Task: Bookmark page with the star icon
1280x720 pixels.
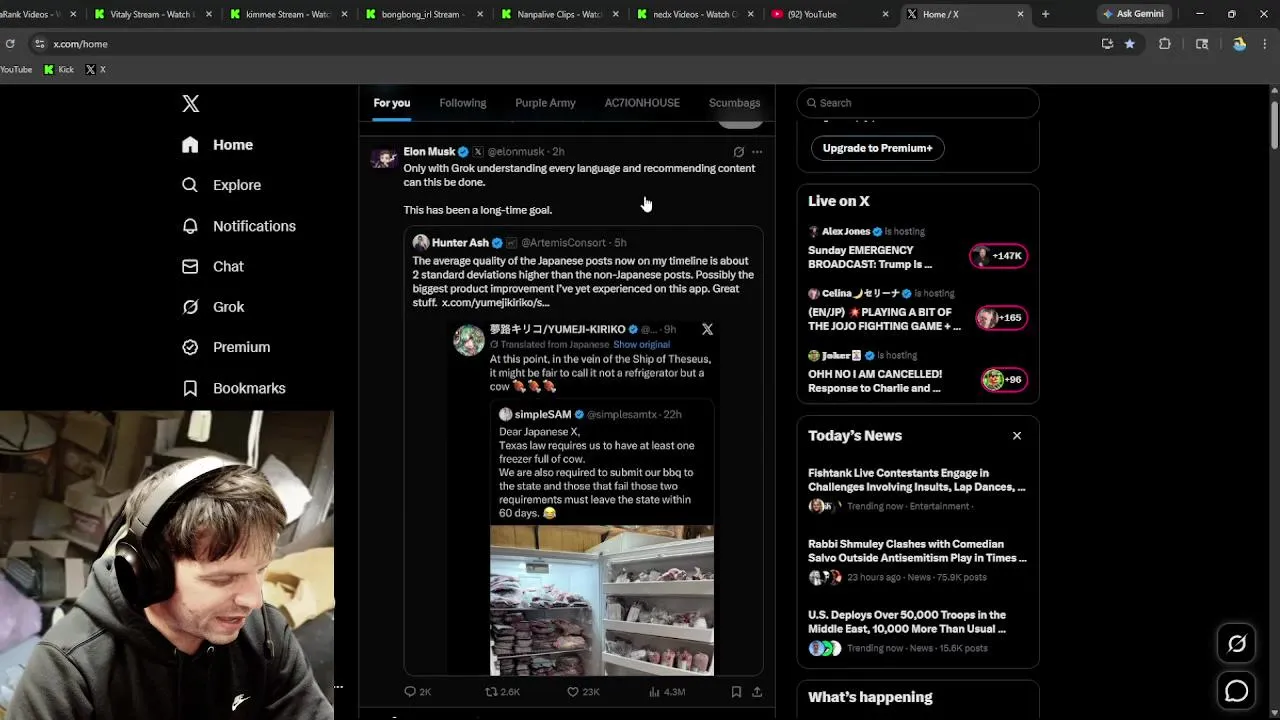Action: [1130, 44]
